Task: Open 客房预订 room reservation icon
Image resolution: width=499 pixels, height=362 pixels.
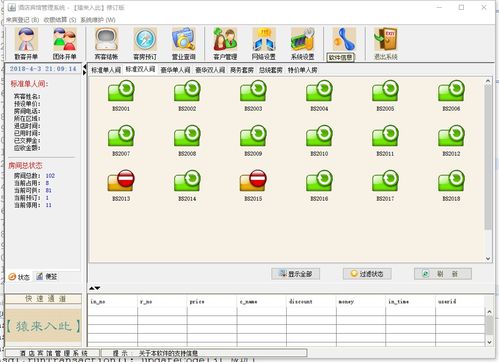Action: tap(145, 44)
